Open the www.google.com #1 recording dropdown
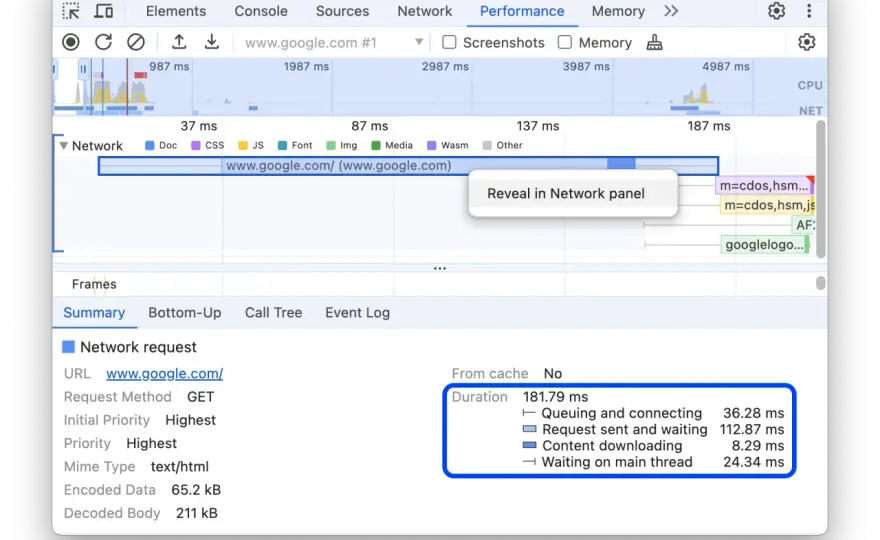This screenshot has width=880, height=540. (334, 43)
